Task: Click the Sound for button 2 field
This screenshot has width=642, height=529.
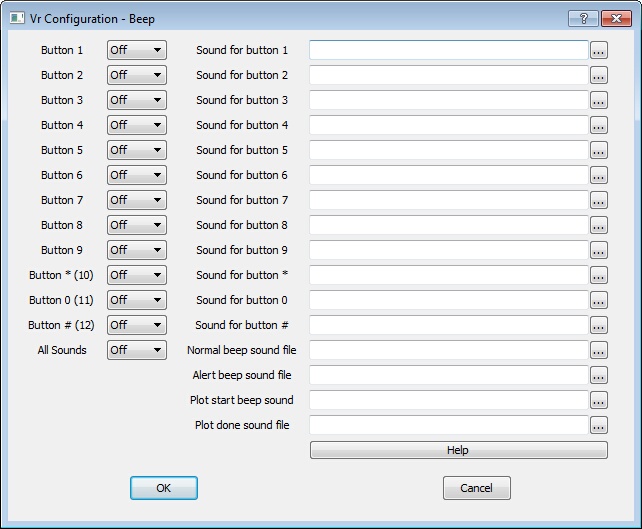Action: pyautogui.click(x=449, y=75)
